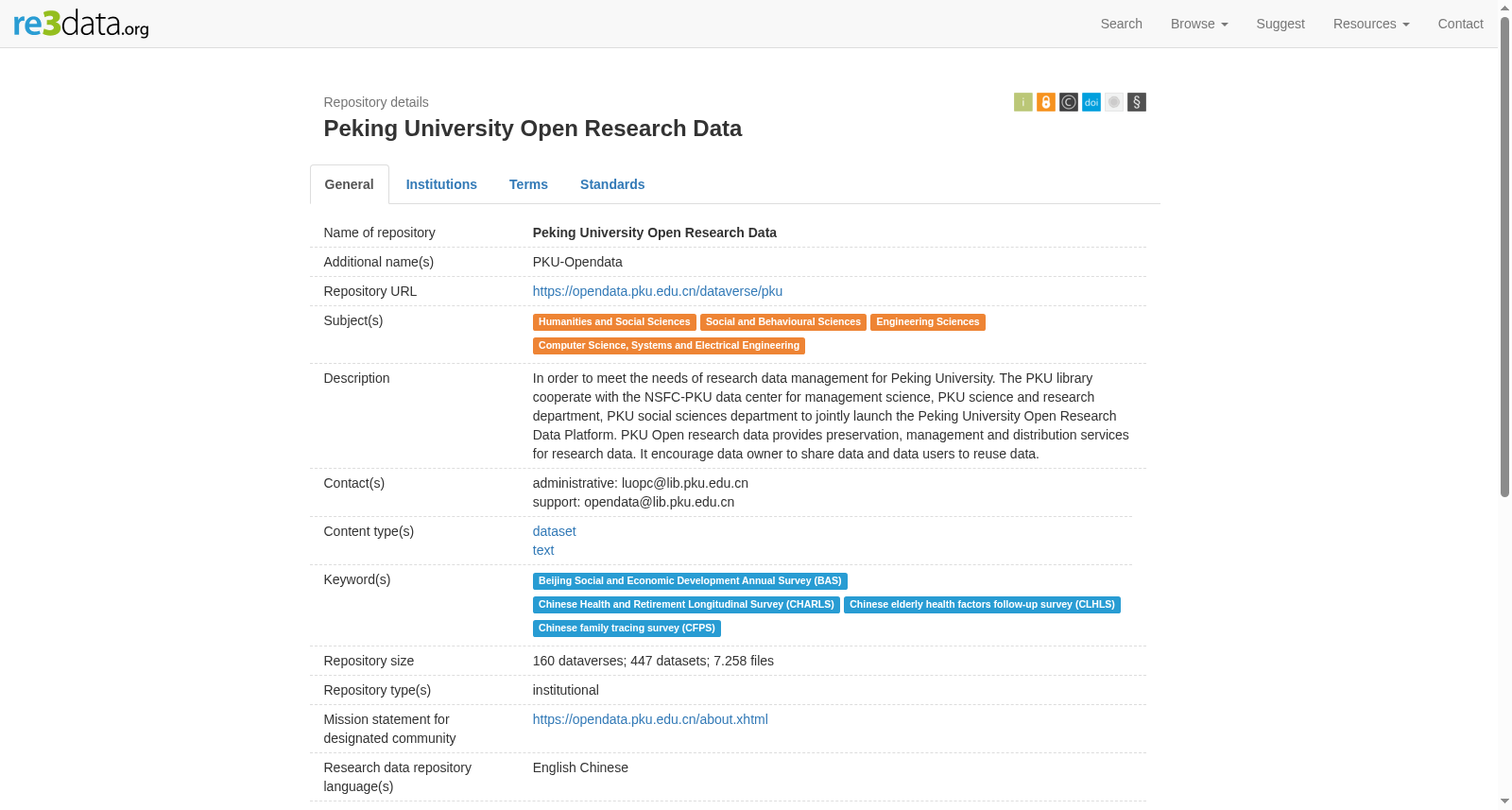Open the about.xhtml mission statement link
1512x810 pixels.
pos(650,719)
